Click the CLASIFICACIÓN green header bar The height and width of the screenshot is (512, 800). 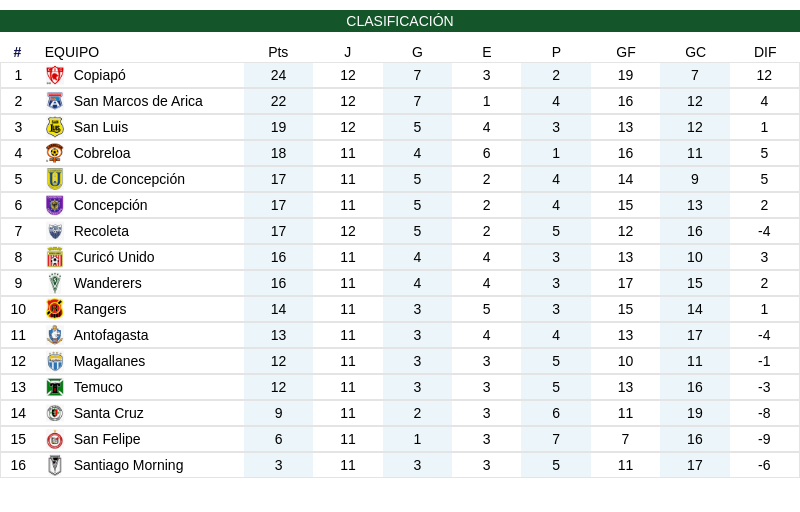point(400,21)
